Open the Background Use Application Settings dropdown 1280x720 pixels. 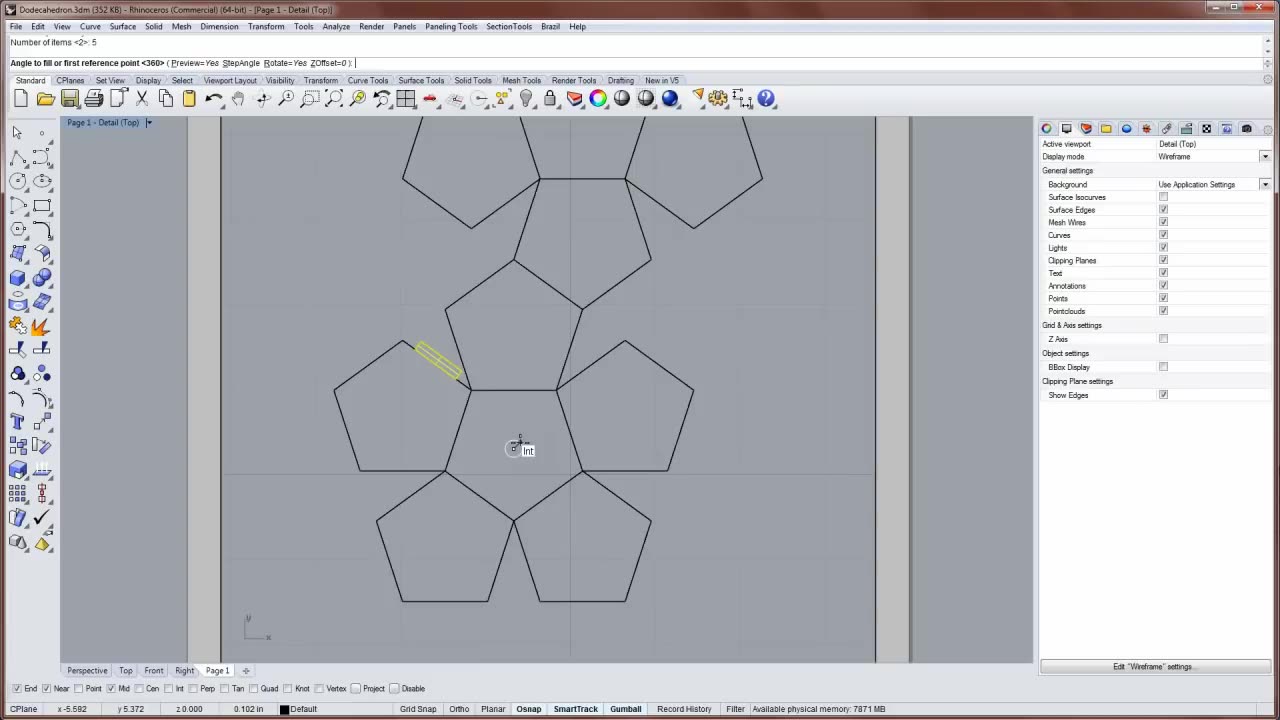coord(1265,185)
